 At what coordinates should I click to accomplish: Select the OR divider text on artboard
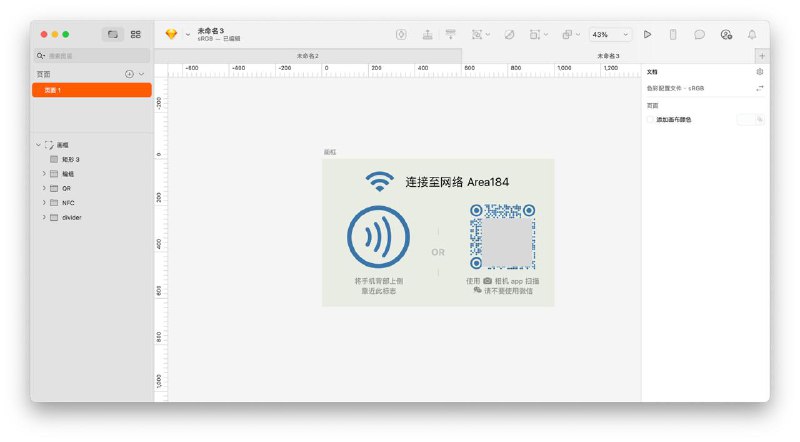(x=438, y=252)
